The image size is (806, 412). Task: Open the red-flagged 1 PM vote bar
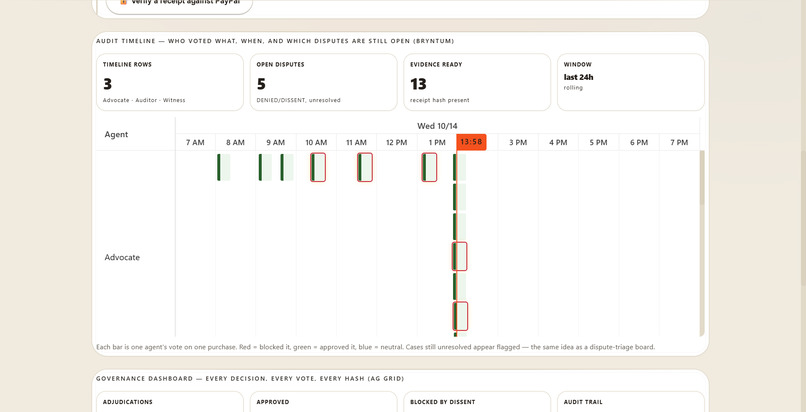(429, 167)
